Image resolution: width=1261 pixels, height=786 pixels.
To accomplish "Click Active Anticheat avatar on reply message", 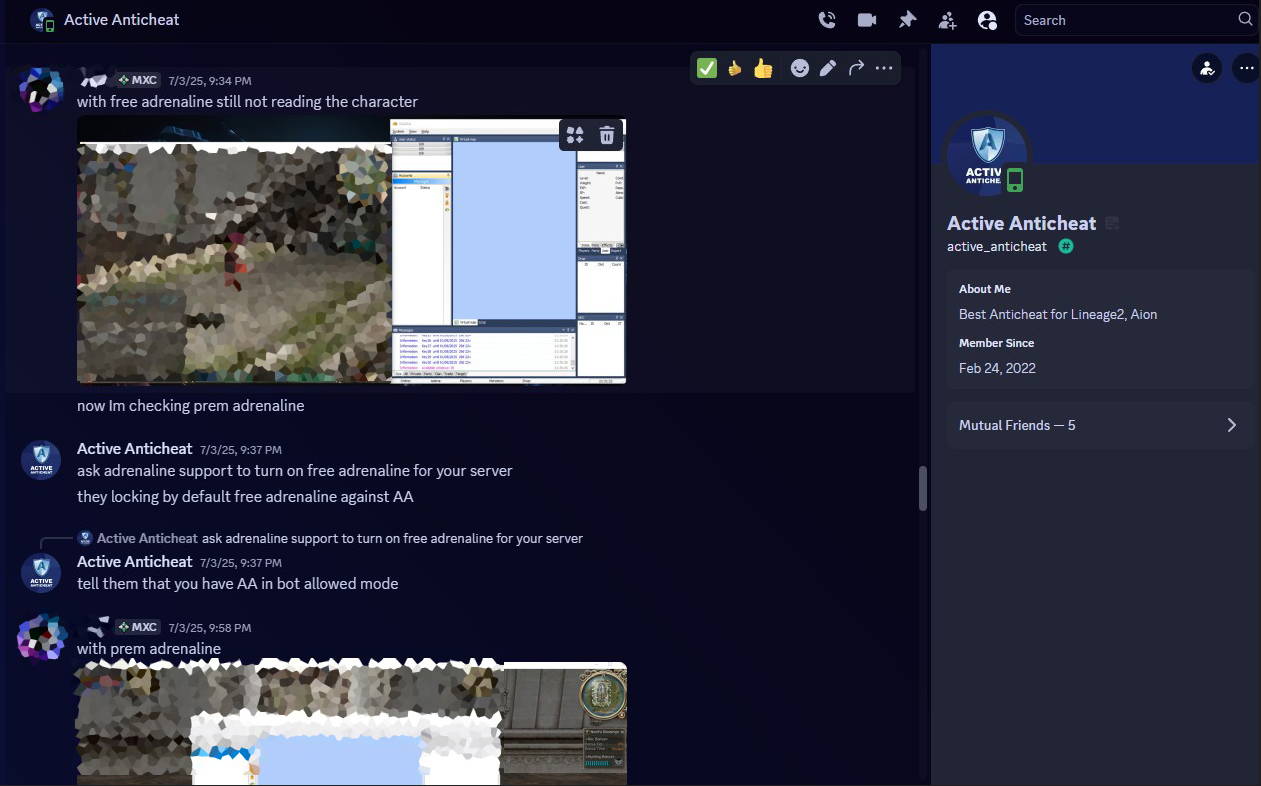I will [x=41, y=572].
